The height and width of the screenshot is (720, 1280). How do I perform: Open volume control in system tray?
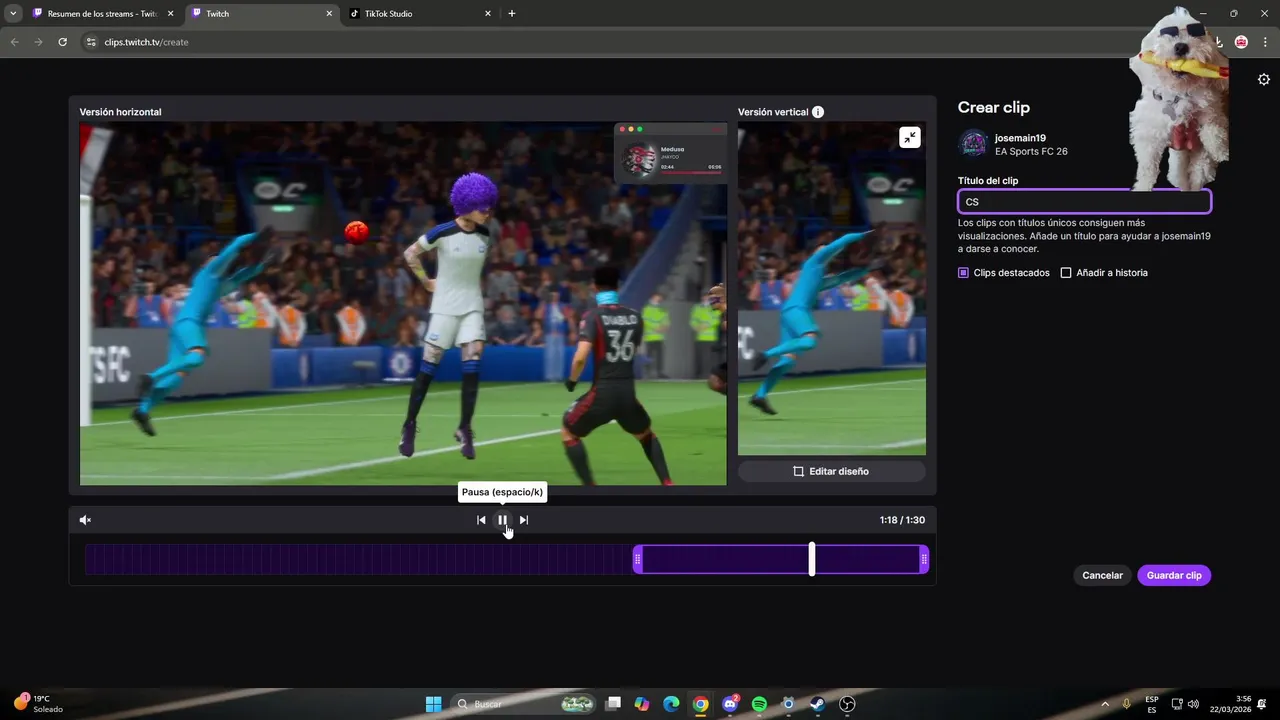point(1193,704)
